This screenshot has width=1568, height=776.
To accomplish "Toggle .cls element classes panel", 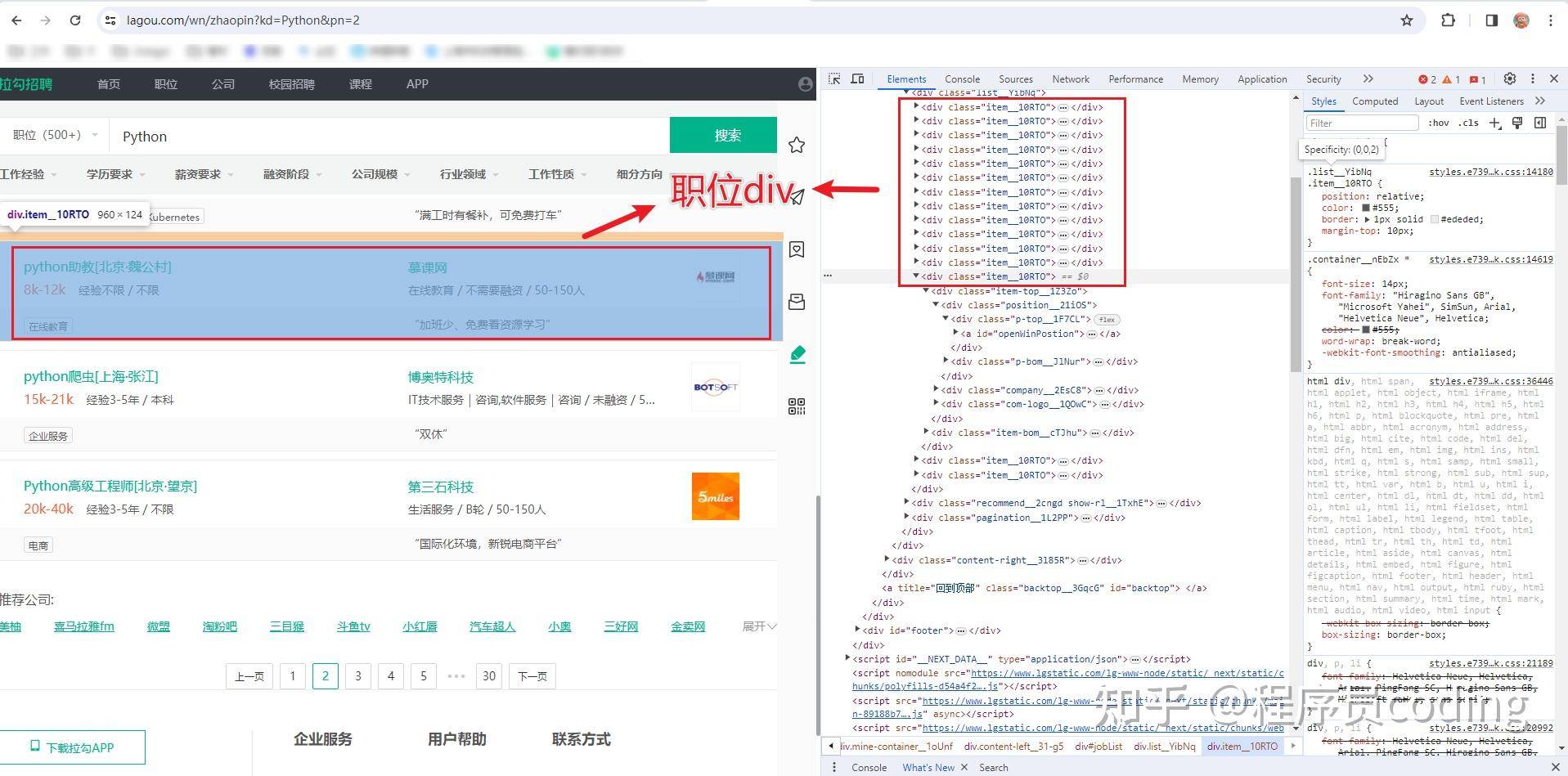I will 1468,123.
